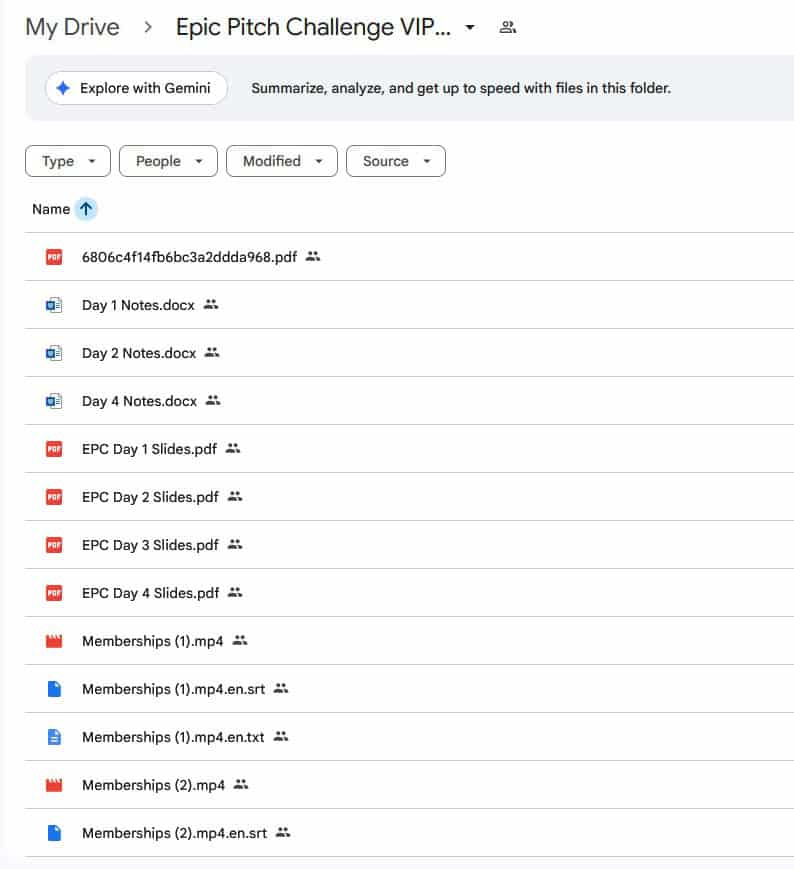
Task: Open the Modified filter dropdown
Action: point(282,161)
